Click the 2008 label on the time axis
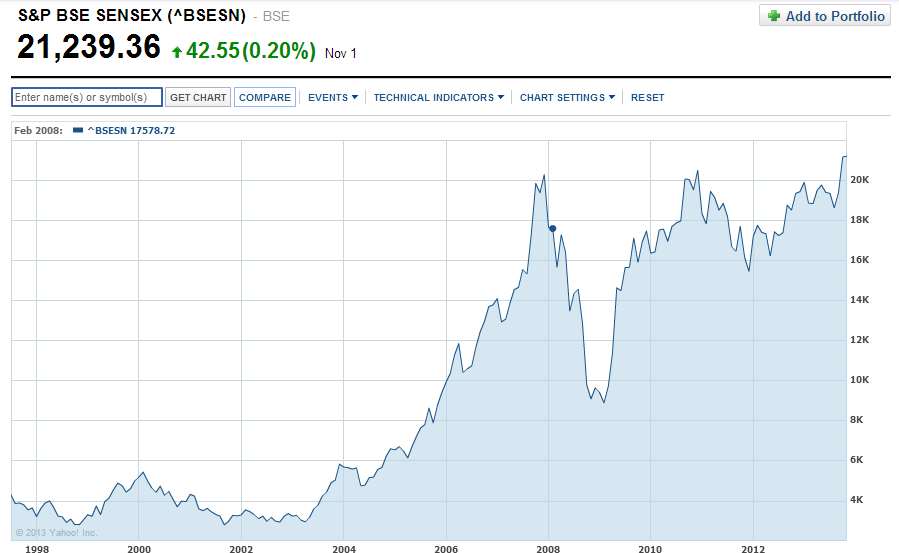The height and width of the screenshot is (553, 899). (x=548, y=549)
